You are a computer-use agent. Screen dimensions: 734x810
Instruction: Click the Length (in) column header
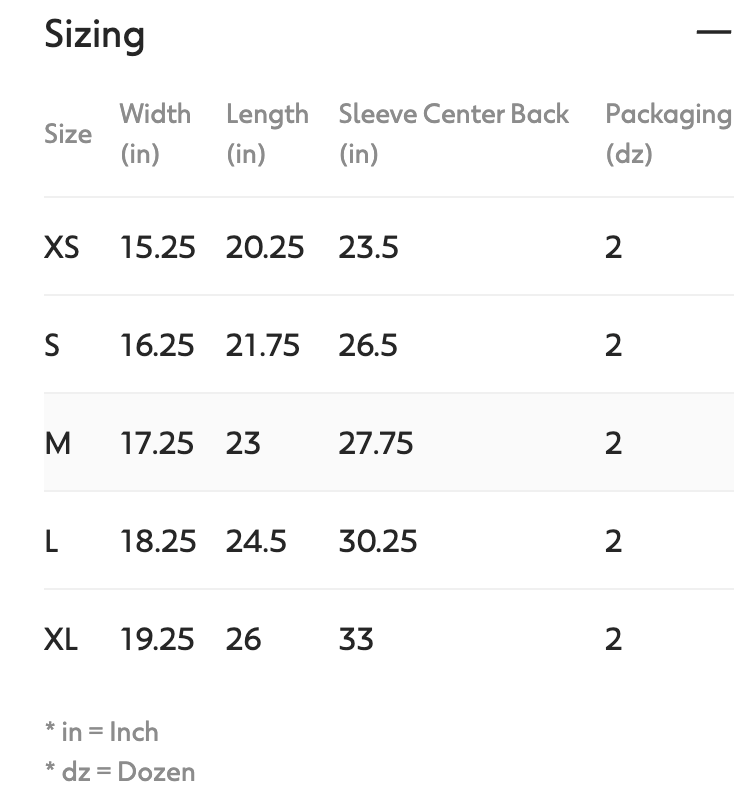[x=267, y=133]
